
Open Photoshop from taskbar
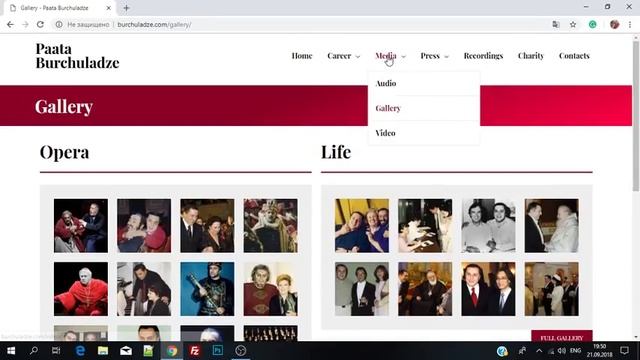pyautogui.click(x=218, y=351)
